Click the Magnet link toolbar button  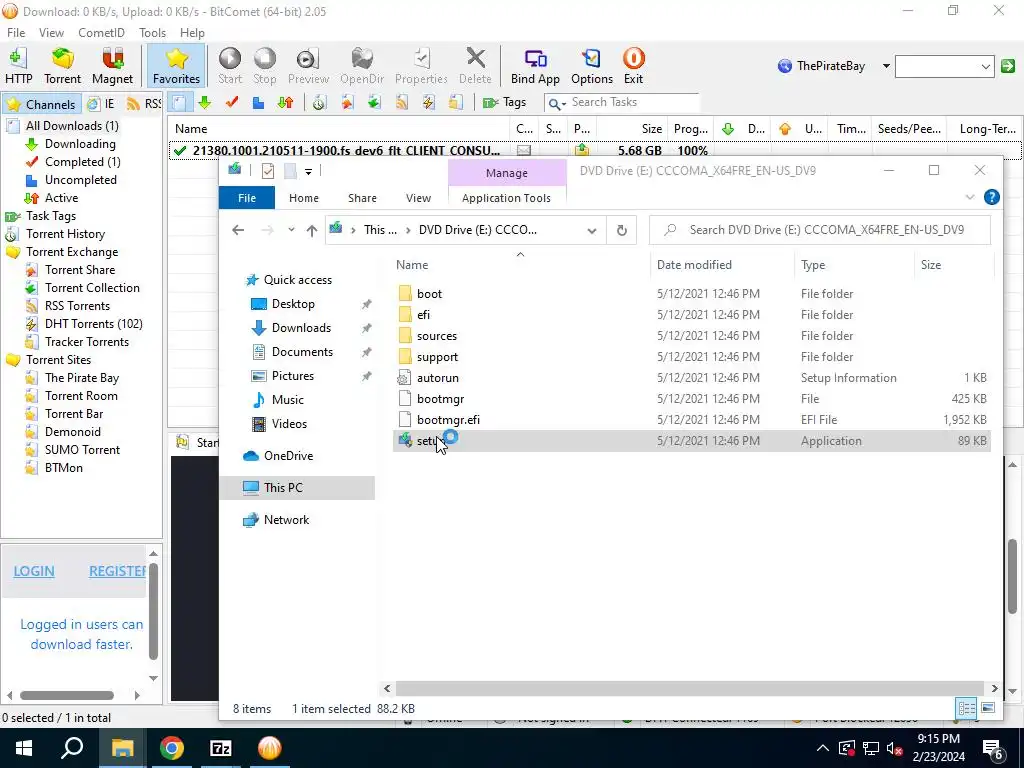coord(112,66)
